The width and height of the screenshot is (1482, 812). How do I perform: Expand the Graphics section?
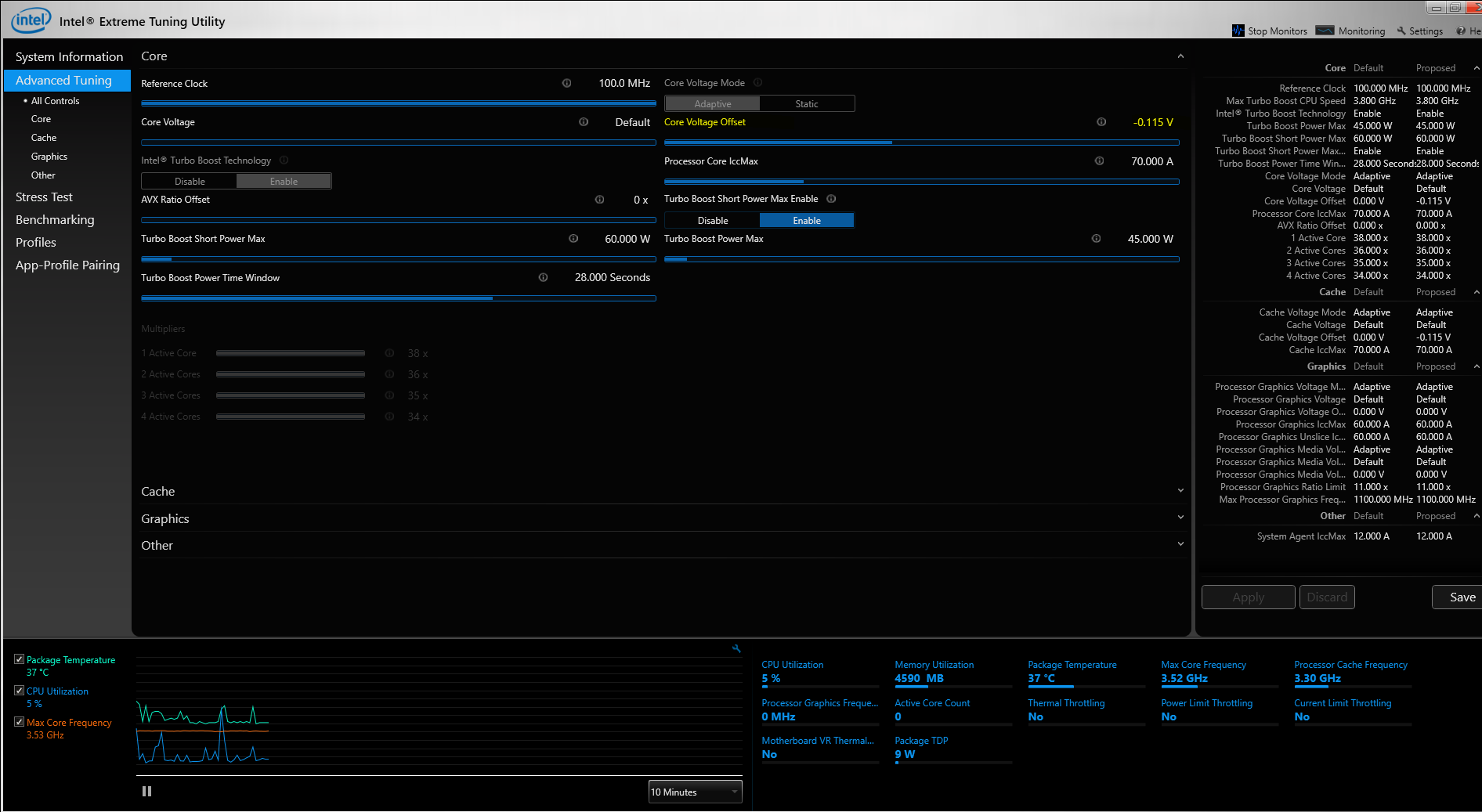[x=1180, y=518]
